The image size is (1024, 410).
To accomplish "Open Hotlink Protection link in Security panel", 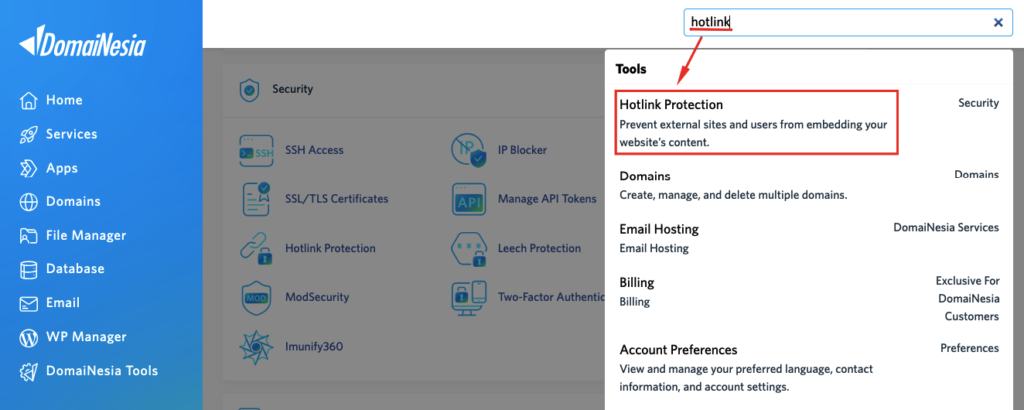I will 330,249.
